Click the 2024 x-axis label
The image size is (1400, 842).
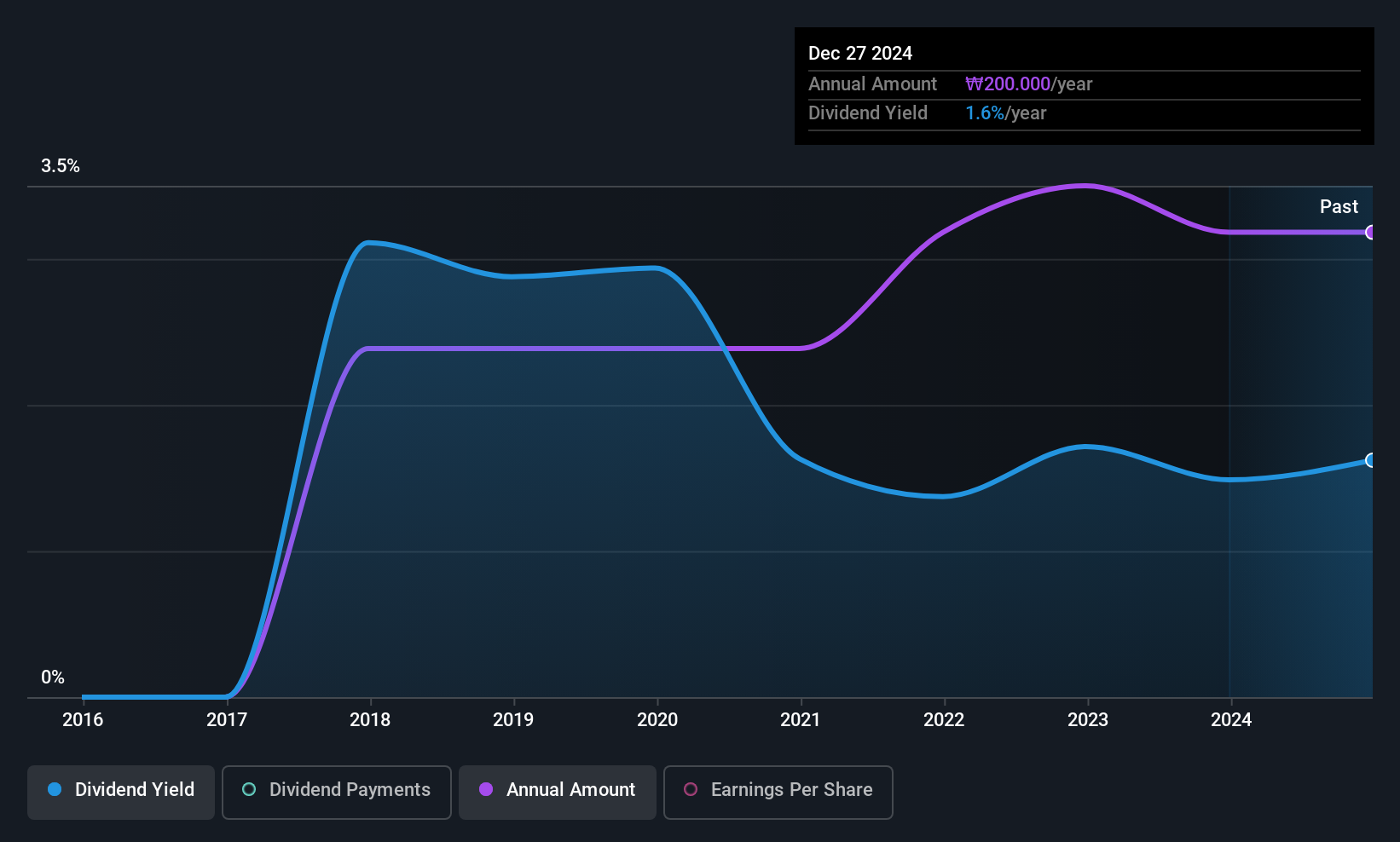(1231, 719)
